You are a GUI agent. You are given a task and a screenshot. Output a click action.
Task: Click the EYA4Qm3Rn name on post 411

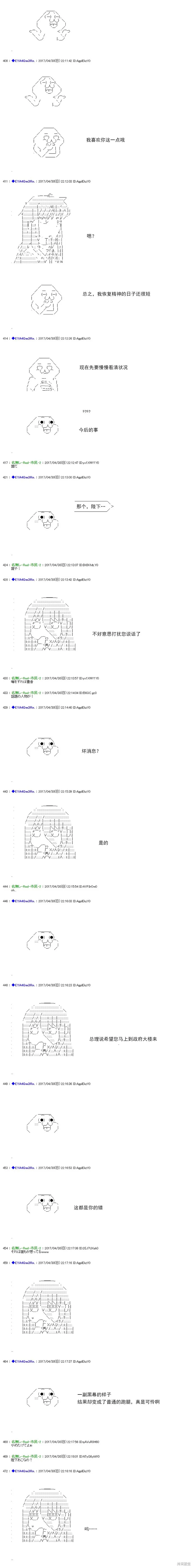coord(24,181)
